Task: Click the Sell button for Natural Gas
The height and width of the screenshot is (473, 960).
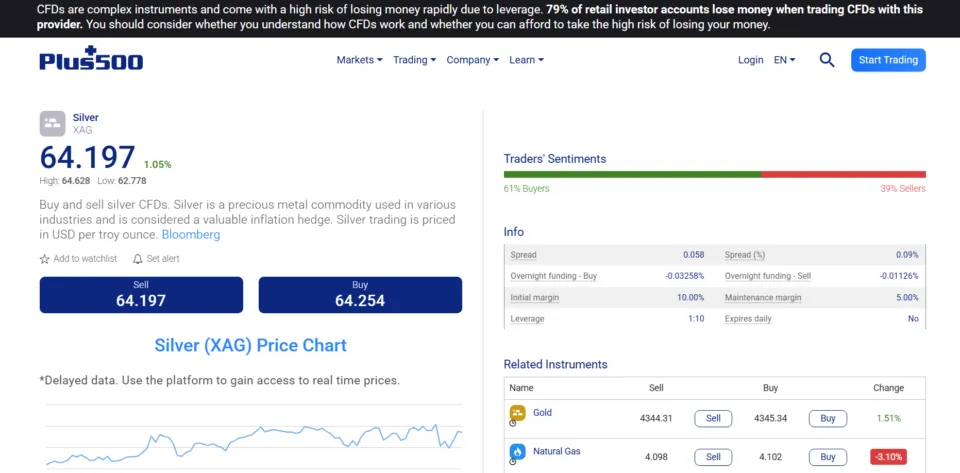Action: [713, 457]
